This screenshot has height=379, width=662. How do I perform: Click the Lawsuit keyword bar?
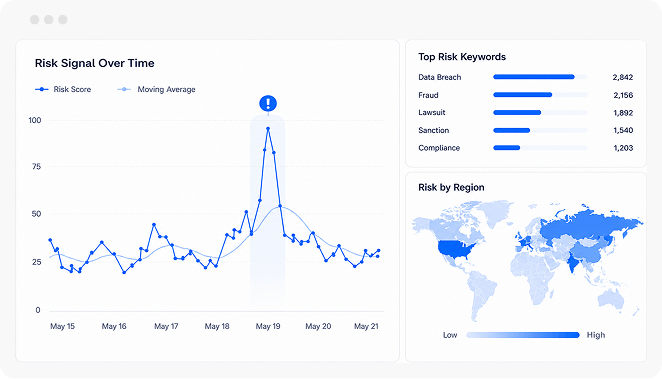[540, 112]
